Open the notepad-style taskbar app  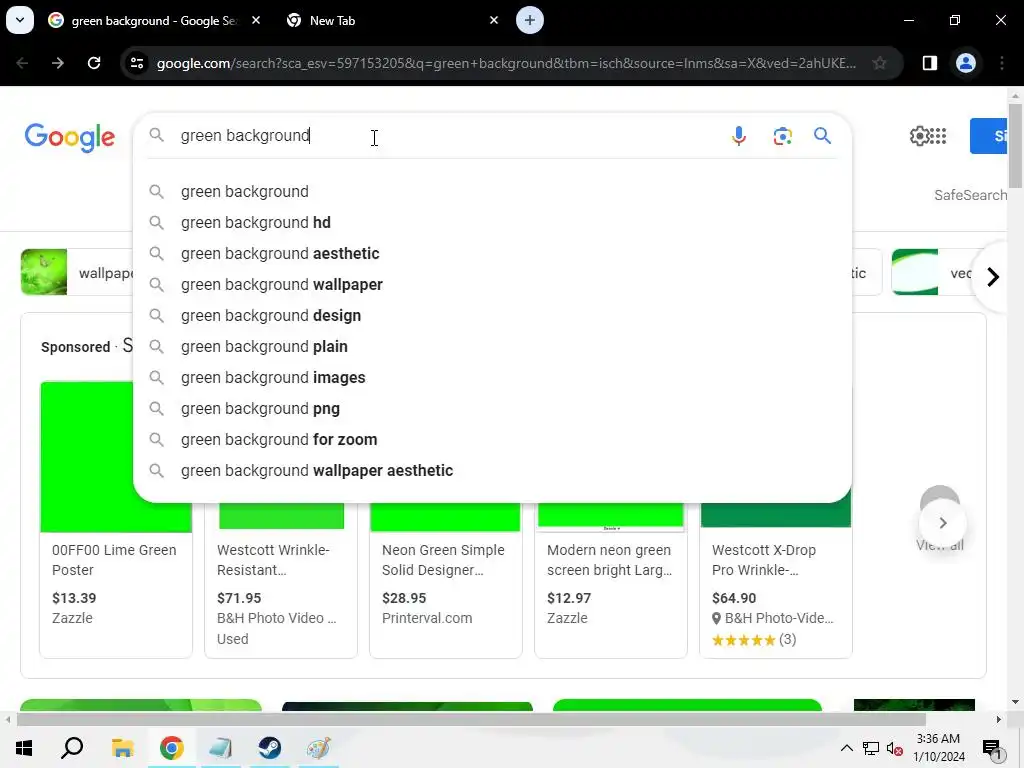coord(220,748)
